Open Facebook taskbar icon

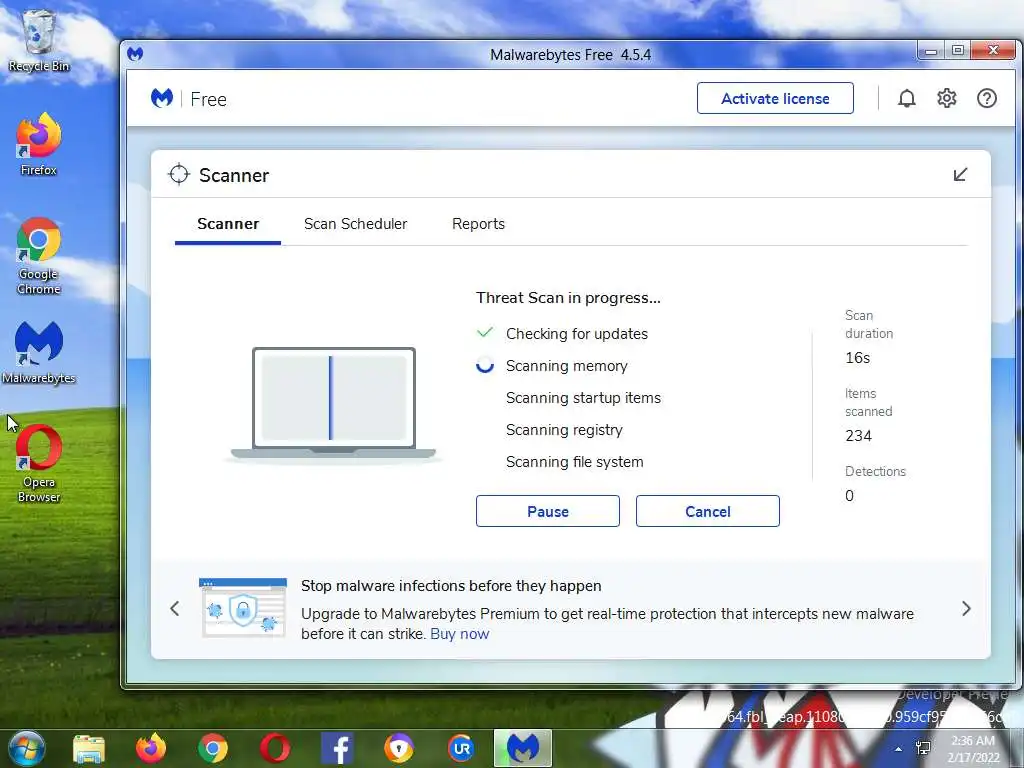337,748
